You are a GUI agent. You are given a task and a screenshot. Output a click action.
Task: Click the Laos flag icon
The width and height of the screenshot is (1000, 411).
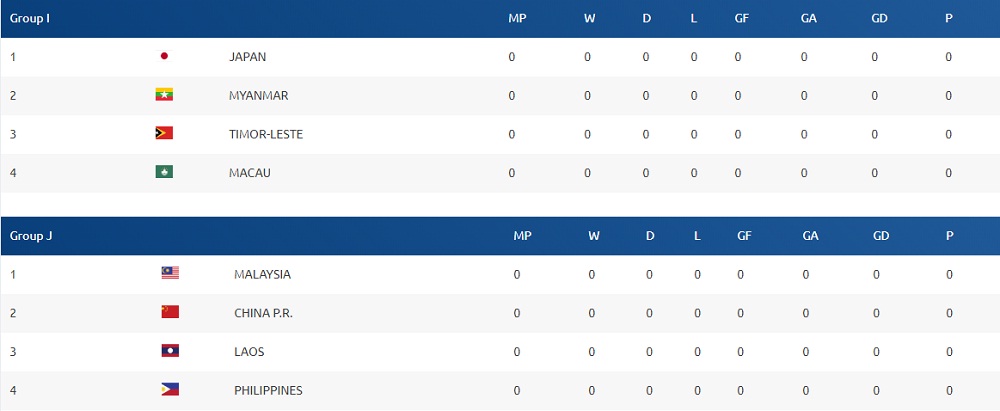pyautogui.click(x=170, y=352)
